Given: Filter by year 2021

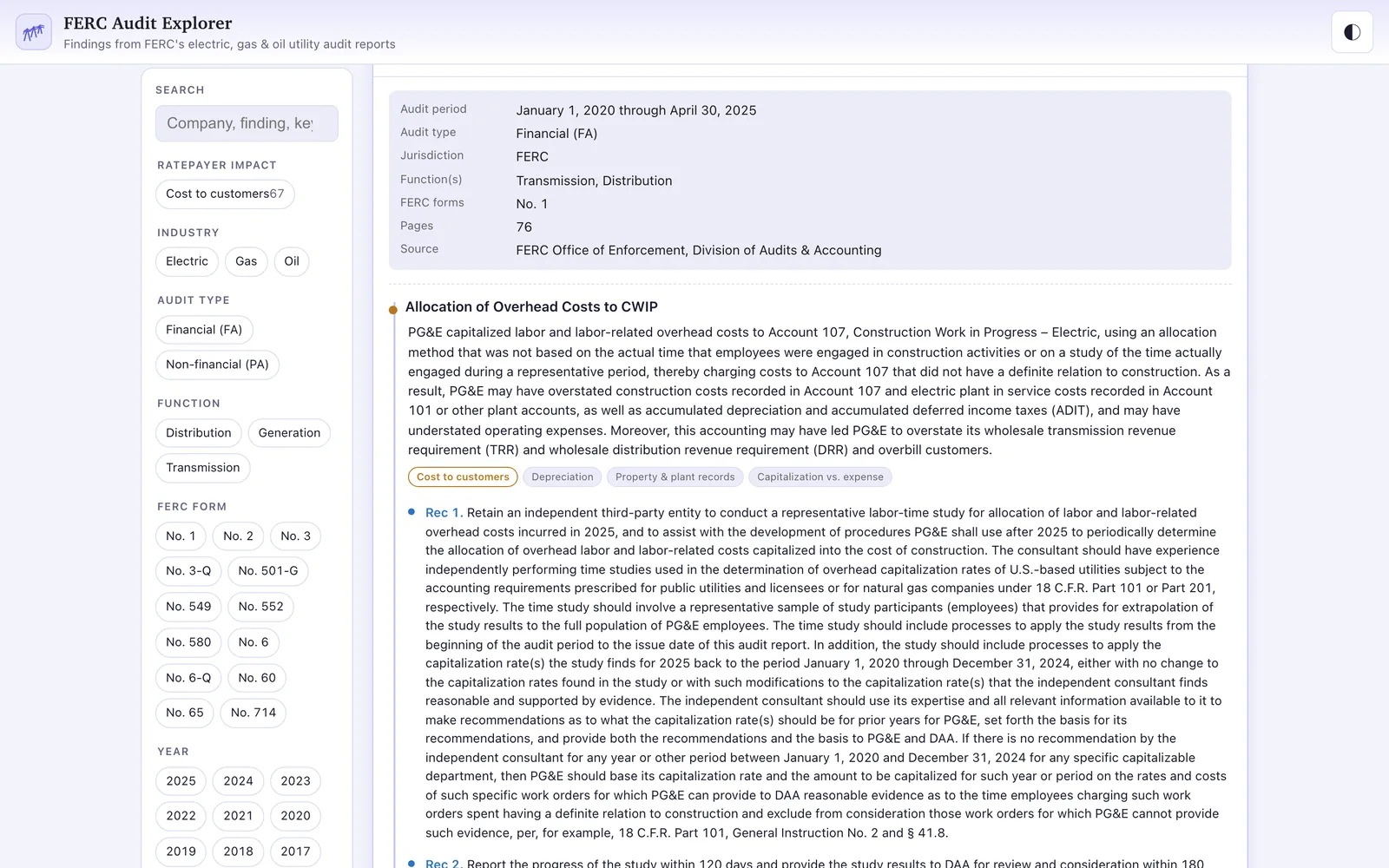Looking at the screenshot, I should [x=238, y=816].
